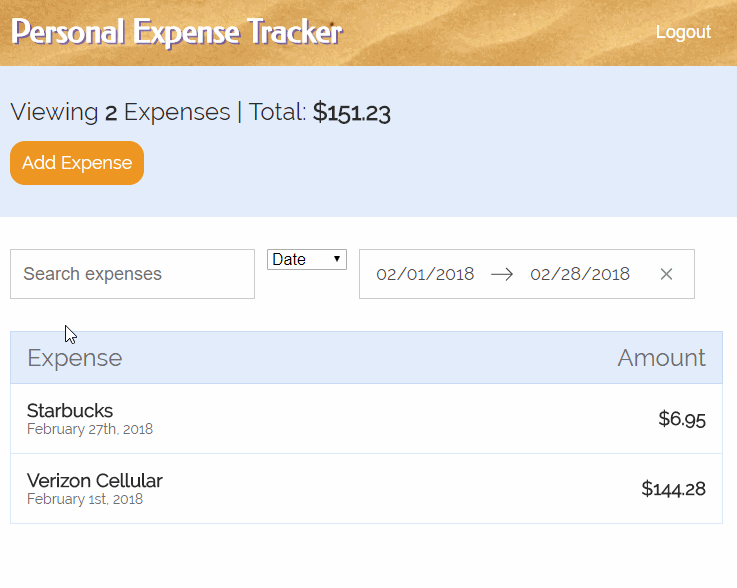Click the arrow between the dates
This screenshot has height=588, width=737.
click(x=502, y=274)
